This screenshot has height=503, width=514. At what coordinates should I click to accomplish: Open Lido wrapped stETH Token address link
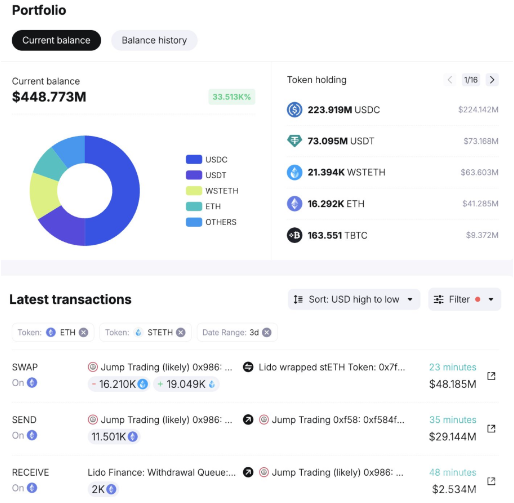332,367
